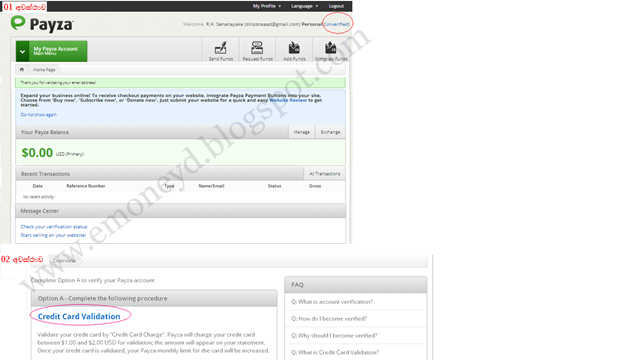Click the Type column header
The image size is (640, 360).
coord(169,186)
